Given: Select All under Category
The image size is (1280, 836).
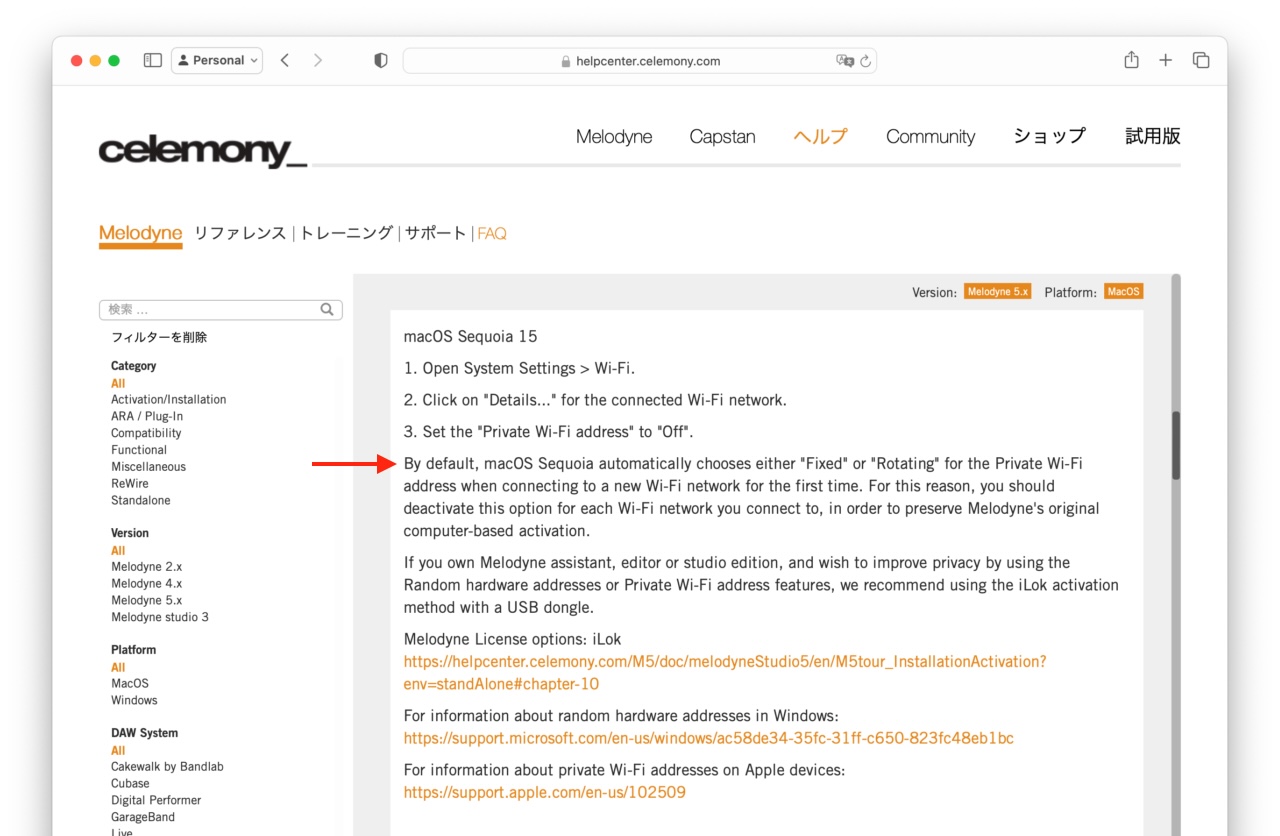Looking at the screenshot, I should pos(118,383).
